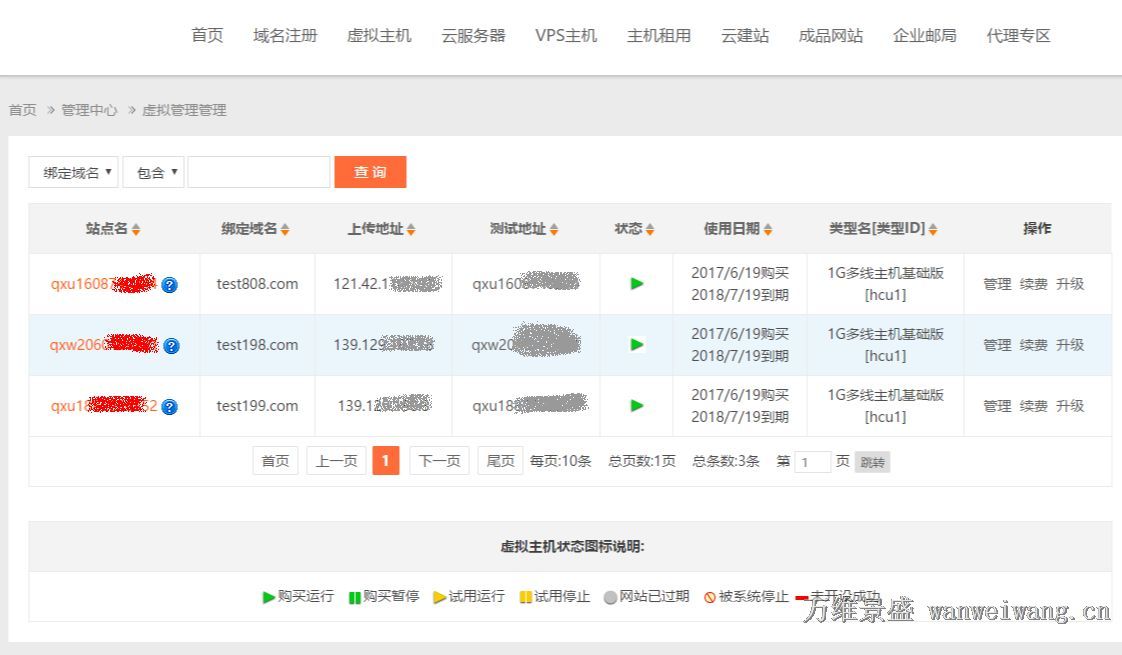Click 虚拟管理管理 breadcrumb link
Screen dimensions: 1122x655
pyautogui.click(x=184, y=110)
